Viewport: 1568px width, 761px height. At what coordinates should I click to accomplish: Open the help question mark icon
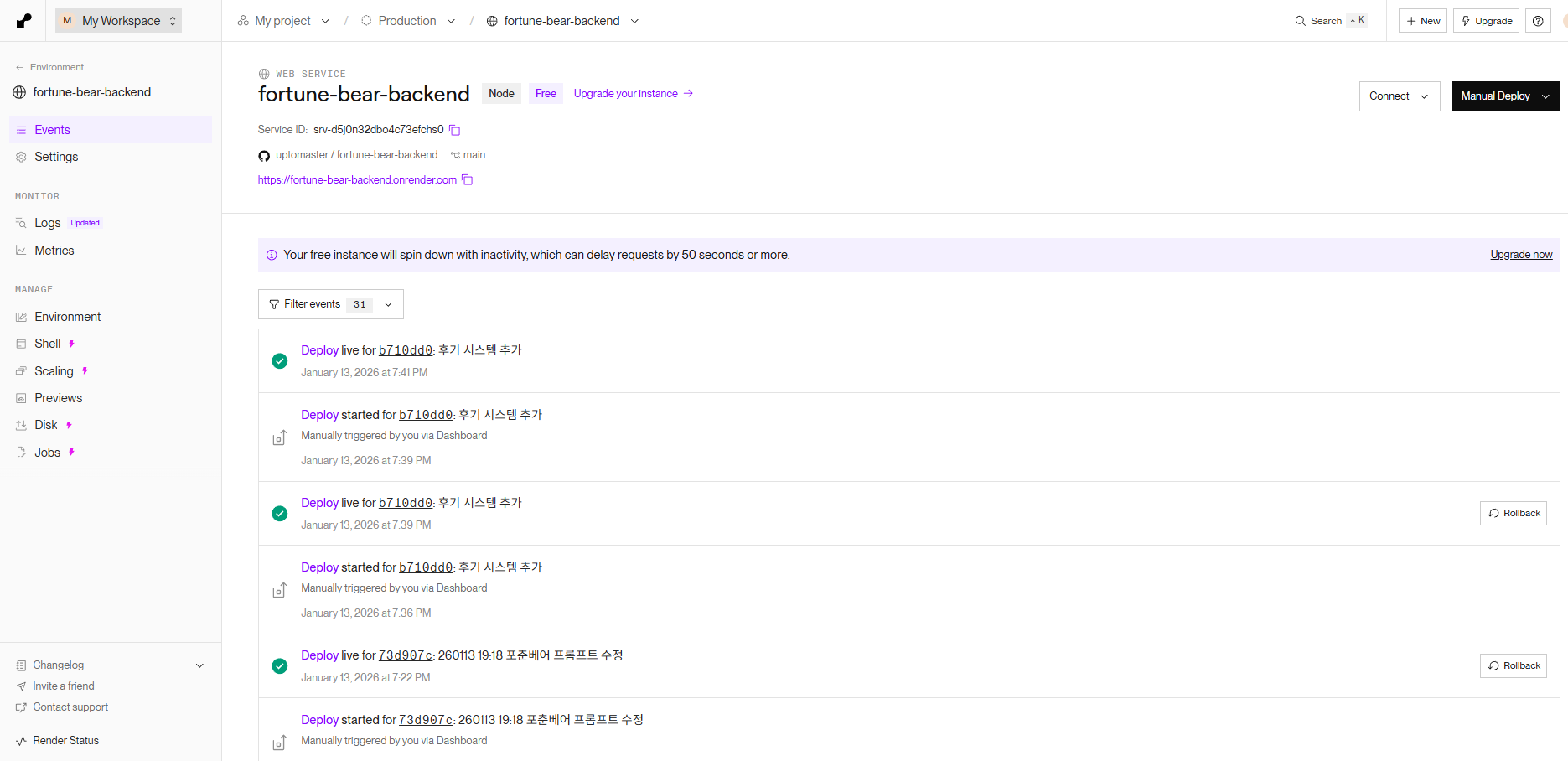(x=1538, y=21)
